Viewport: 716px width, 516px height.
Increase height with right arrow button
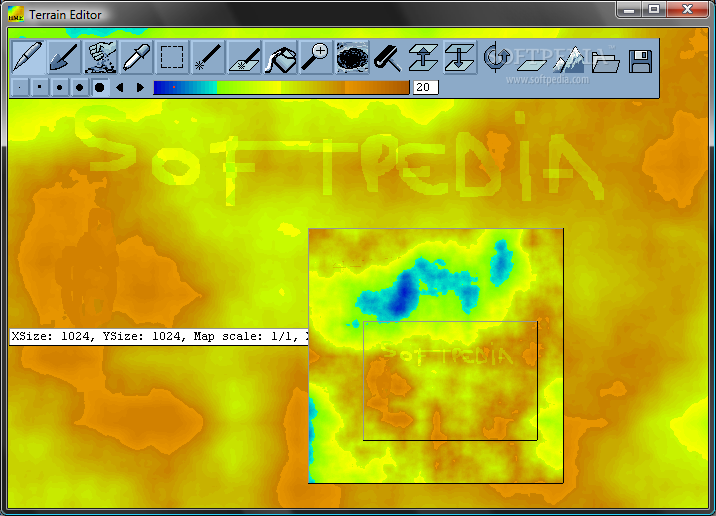(140, 87)
